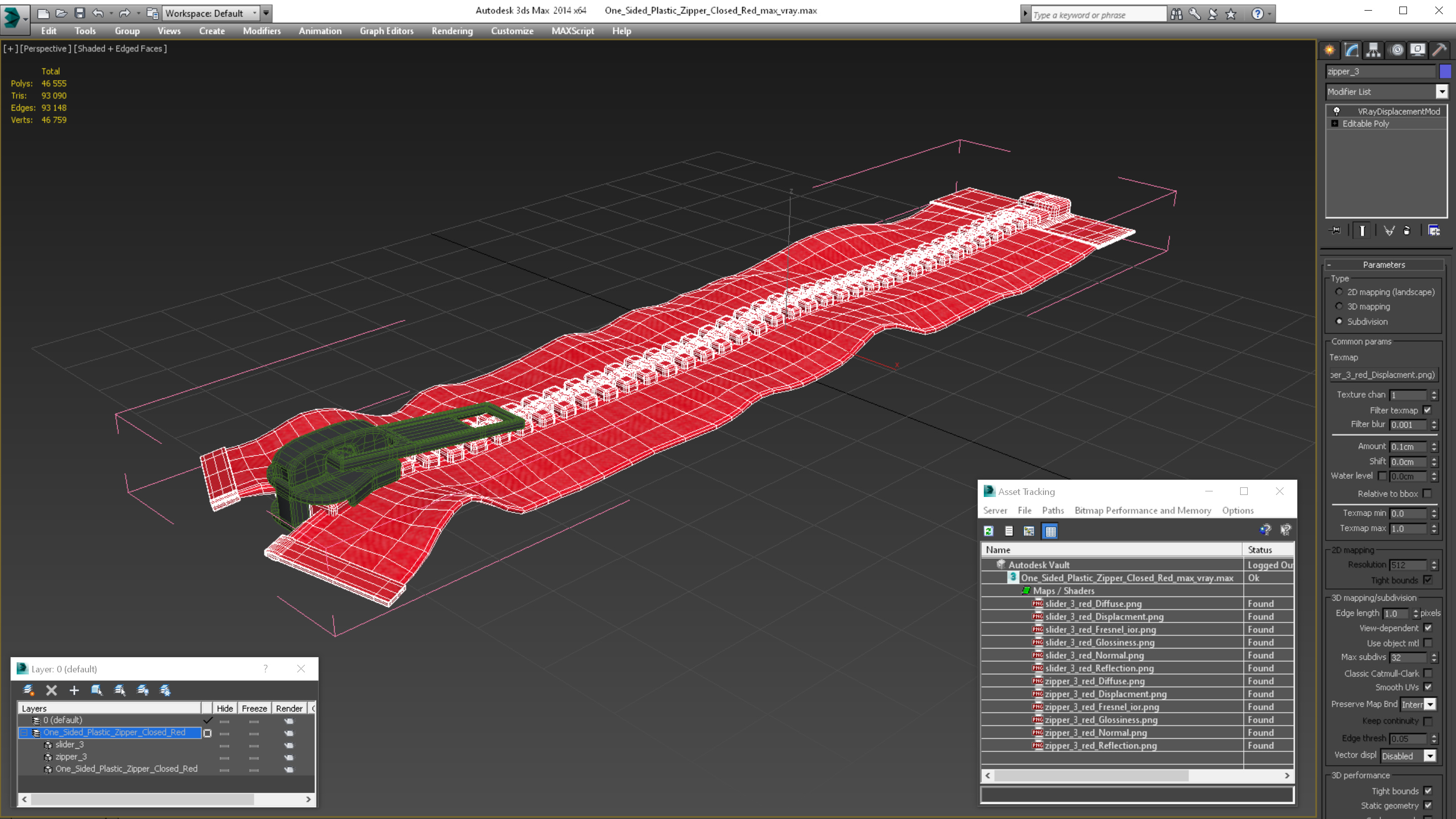Click Undo arrow in quick access toolbar
Screen dimensions: 1456x819
[98, 13]
